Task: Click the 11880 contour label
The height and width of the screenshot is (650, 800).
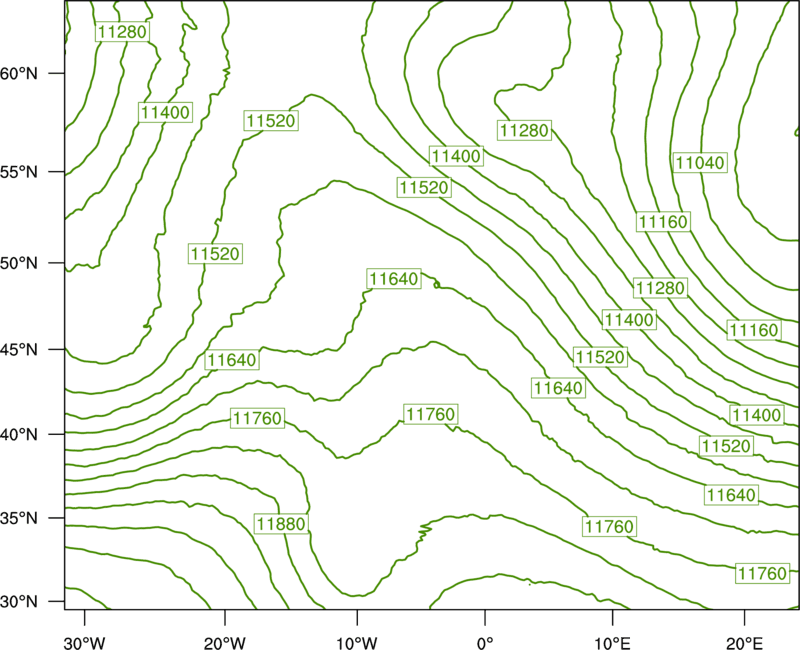Action: 281,523
